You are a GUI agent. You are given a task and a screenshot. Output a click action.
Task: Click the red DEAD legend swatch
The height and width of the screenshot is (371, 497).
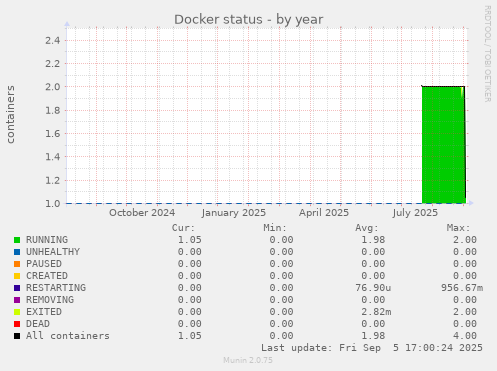pos(17,324)
